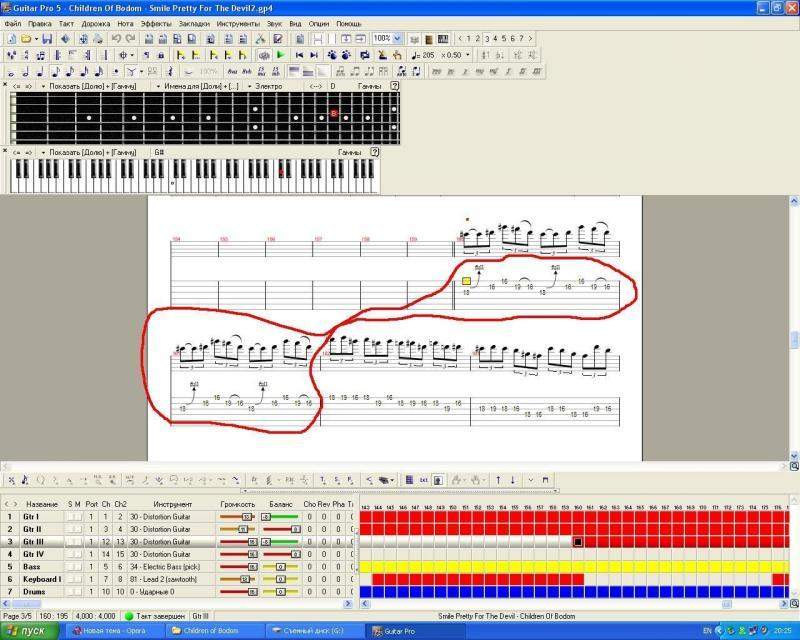The height and width of the screenshot is (640, 800).
Task: Click the keyboard panel help icon
Action: [x=375, y=152]
